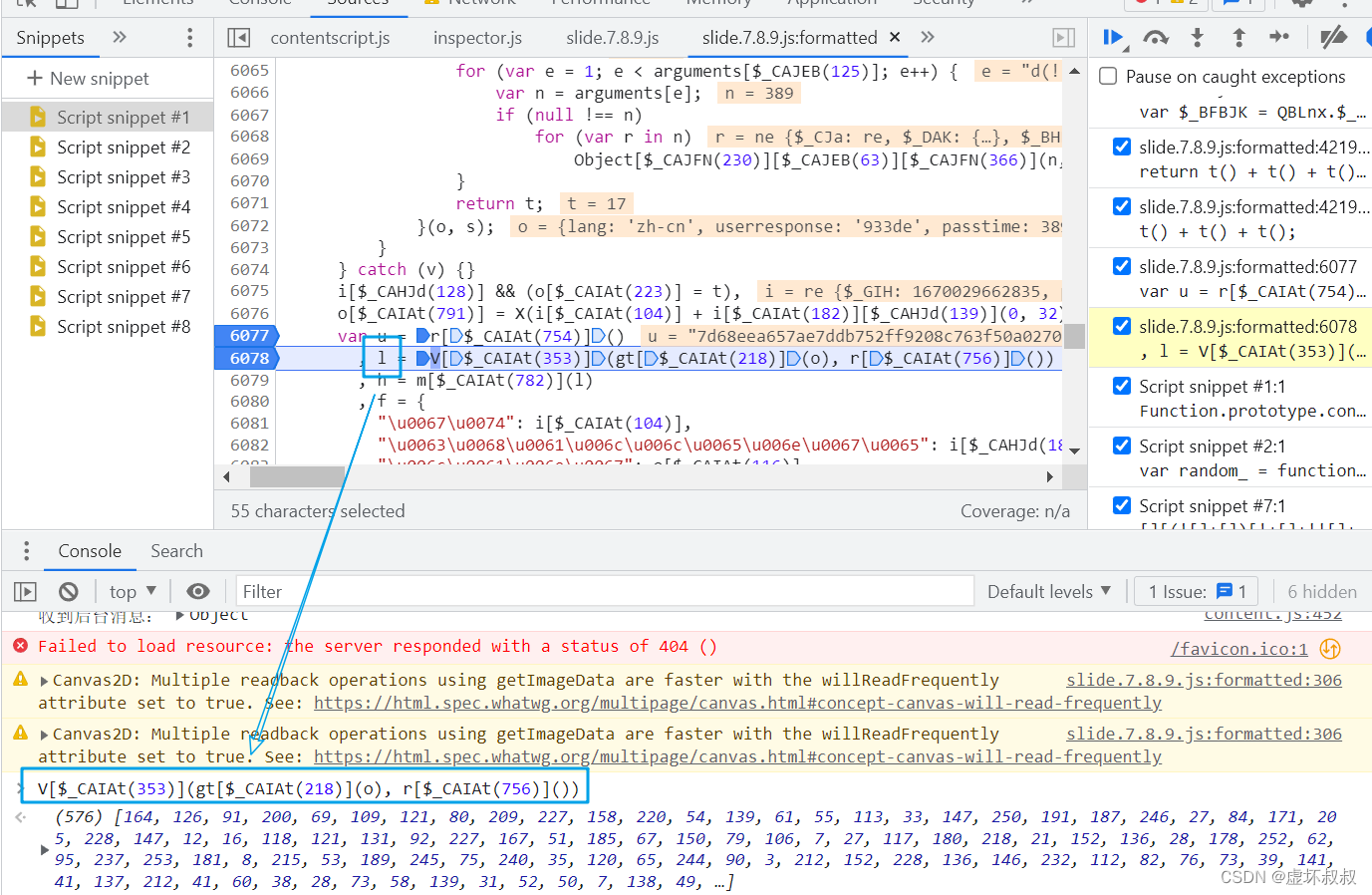This screenshot has height=895, width=1372.
Task: Open the drawer three-dot menu
Action: click(x=26, y=551)
